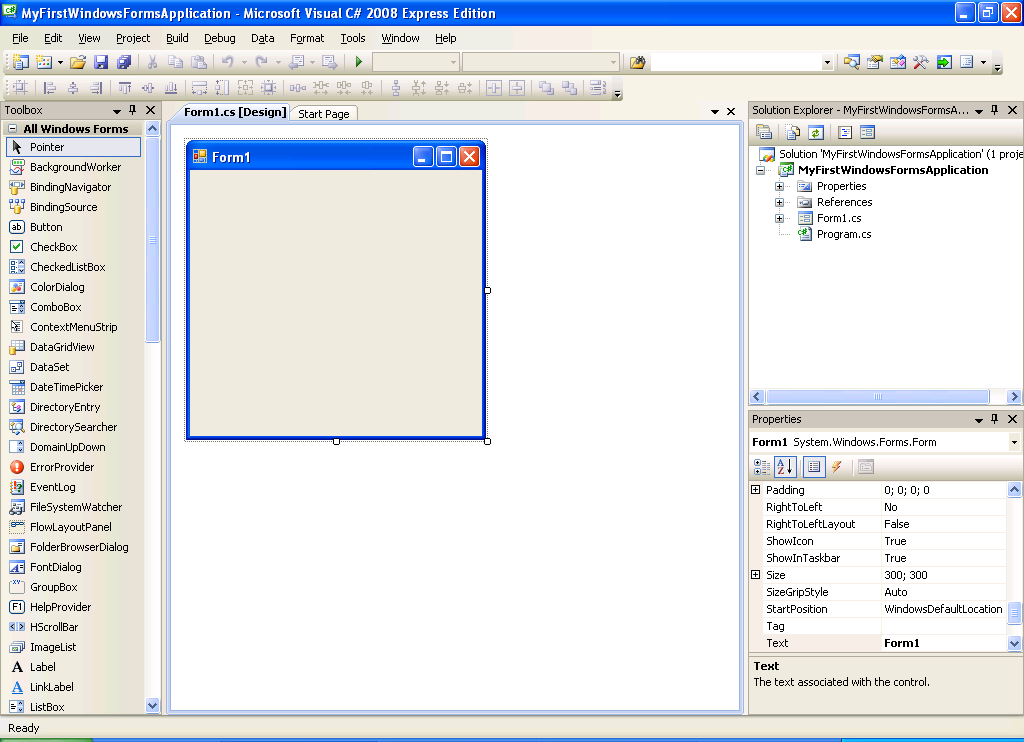The width and height of the screenshot is (1024, 742).
Task: Toggle auto-hide pin on Solution Explorer
Action: coord(995,110)
